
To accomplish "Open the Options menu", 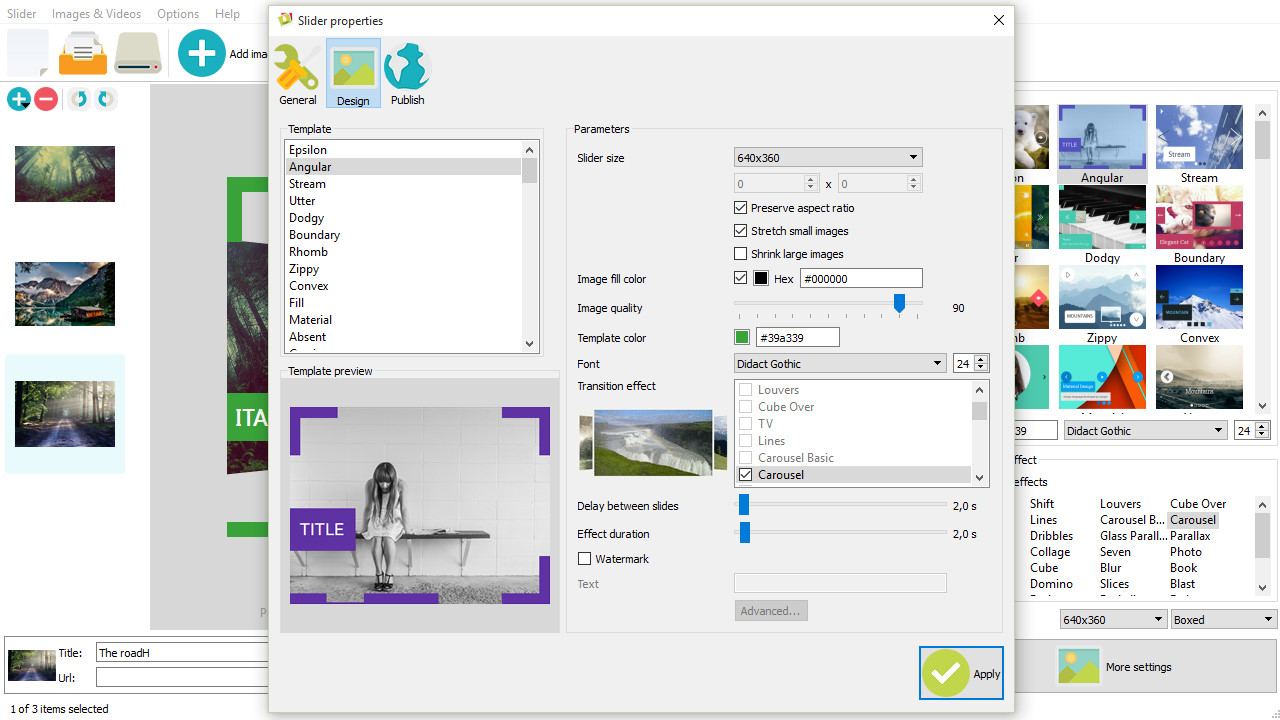I will tap(178, 14).
